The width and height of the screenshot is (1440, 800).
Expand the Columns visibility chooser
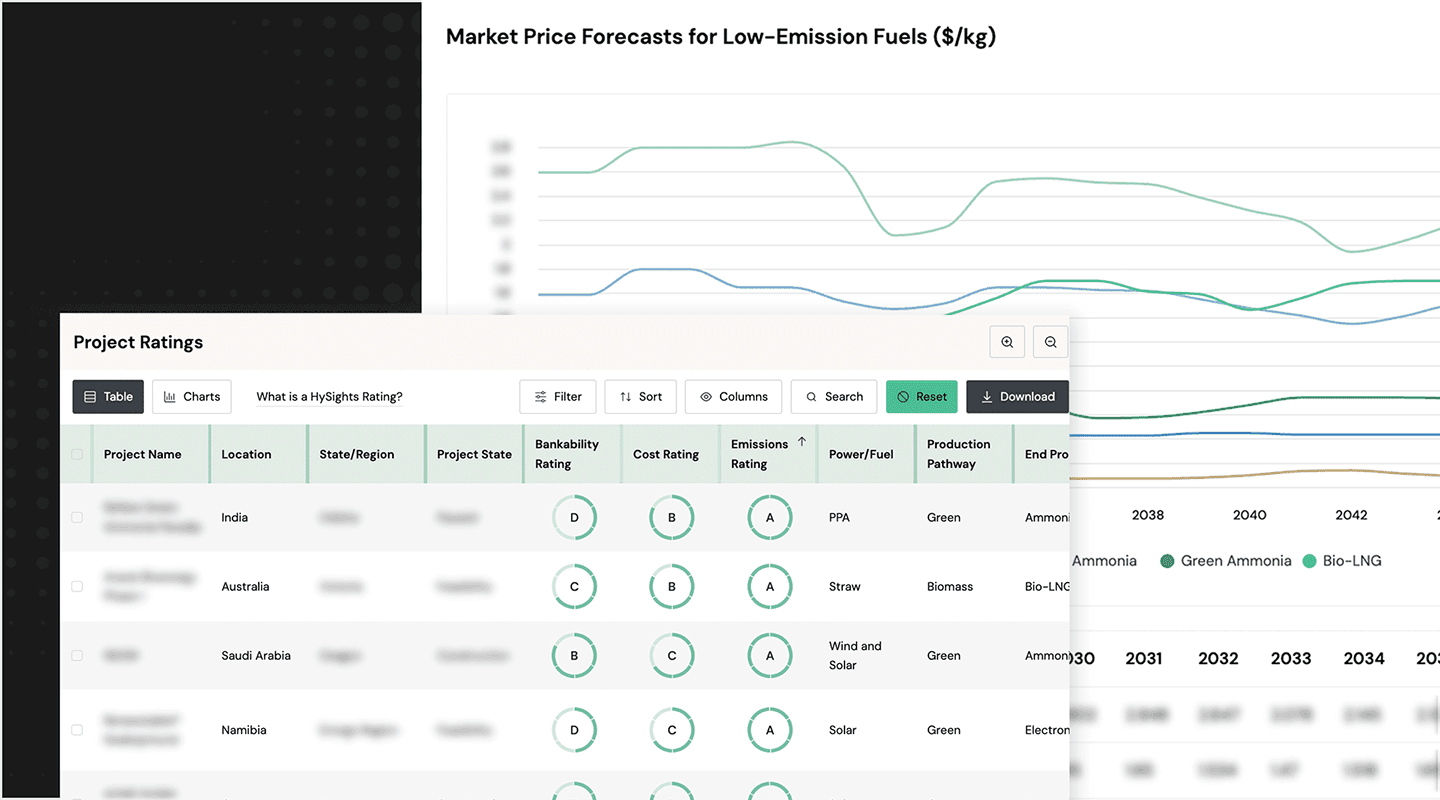tap(733, 397)
